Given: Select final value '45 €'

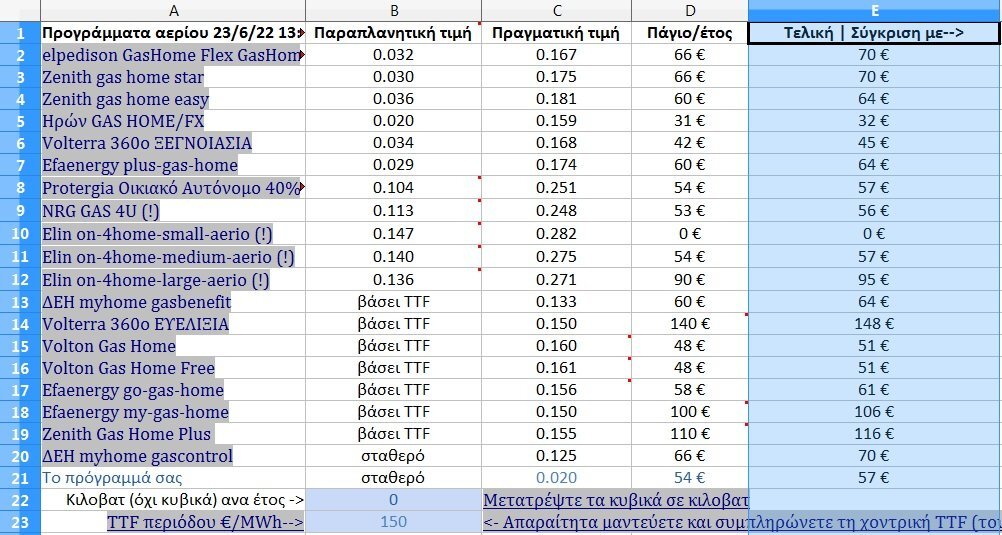Looking at the screenshot, I should click(x=875, y=143).
